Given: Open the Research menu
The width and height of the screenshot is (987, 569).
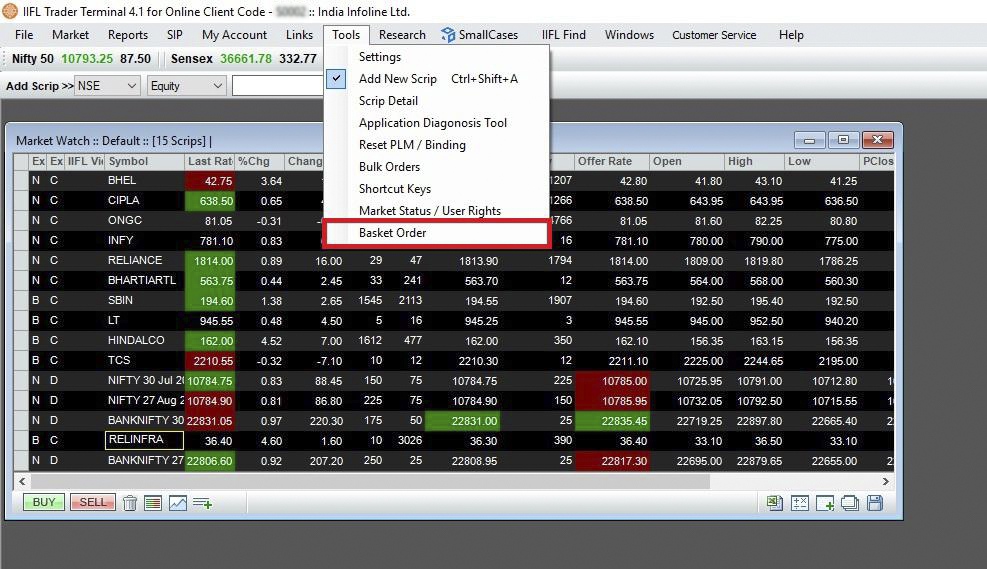Looking at the screenshot, I should [402, 34].
